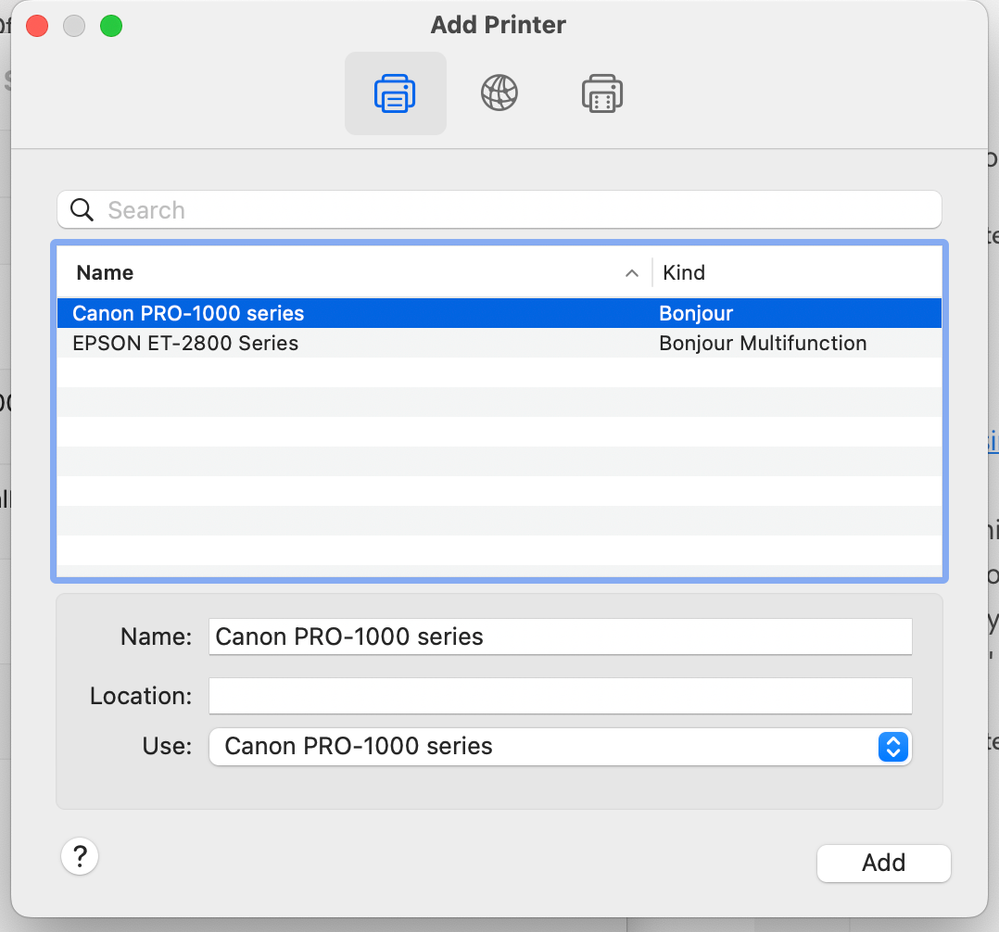Click the Add button

tap(883, 863)
